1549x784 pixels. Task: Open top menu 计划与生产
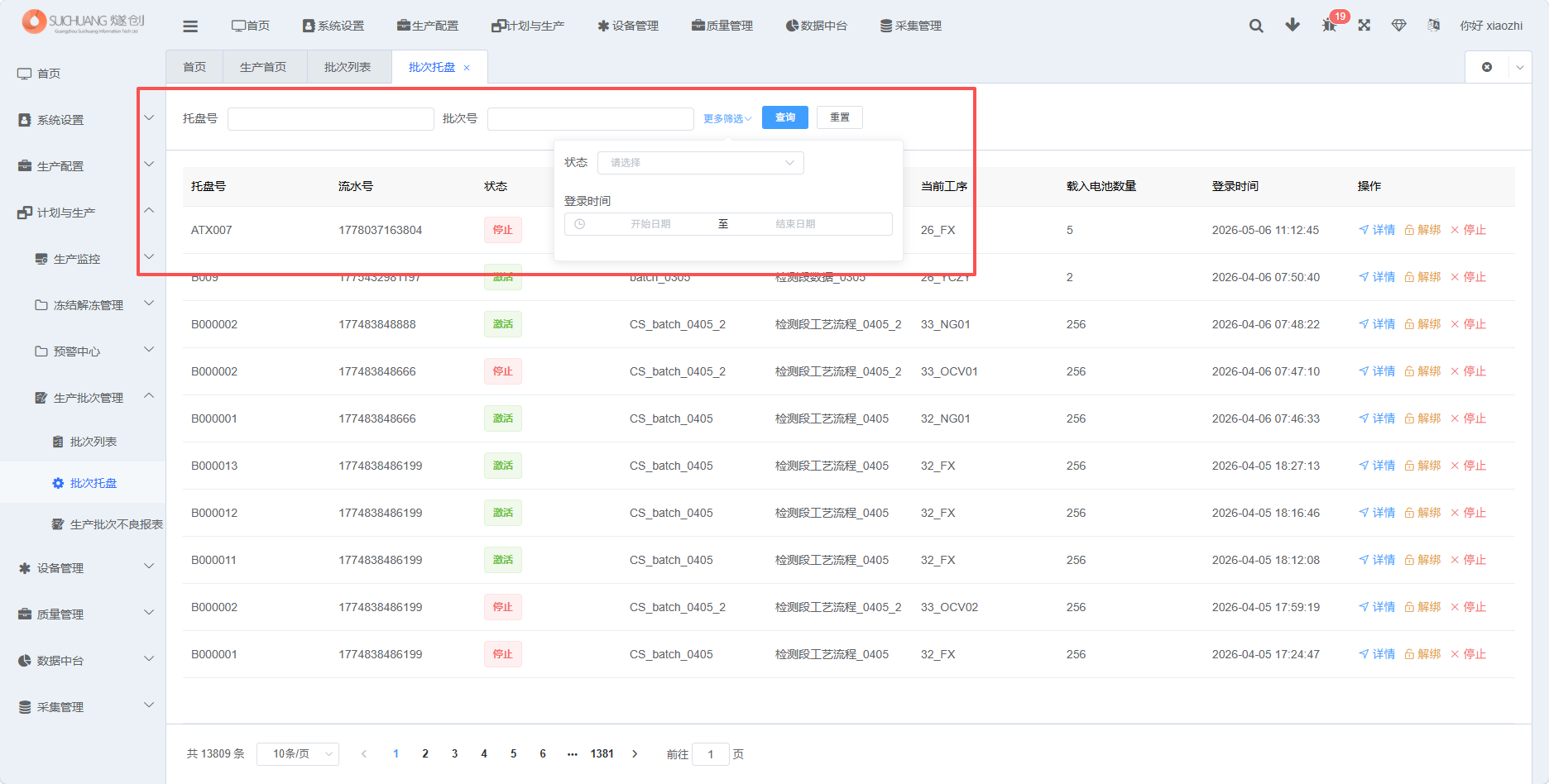point(528,26)
